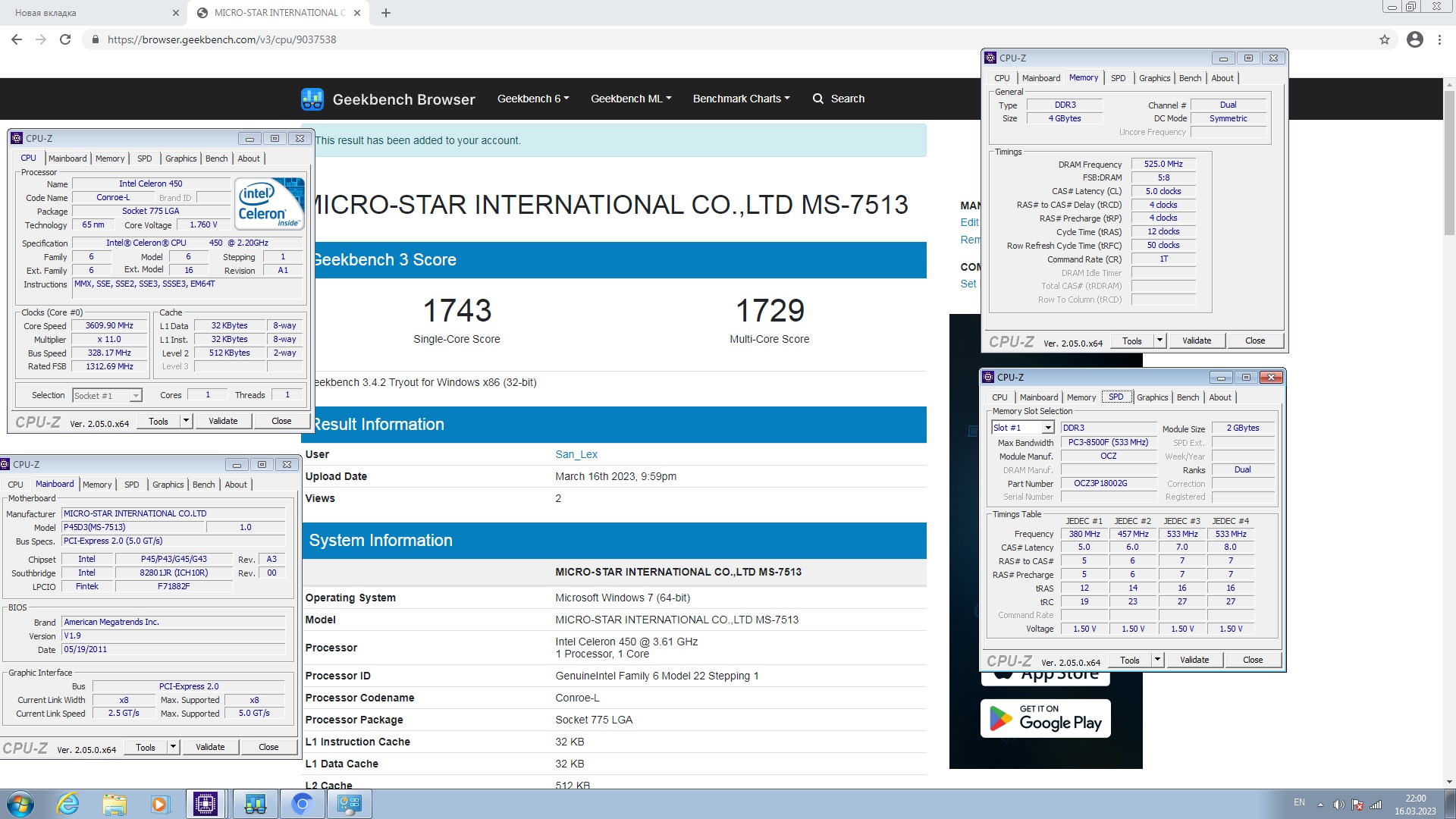The image size is (1456, 819).
Task: Click the network signal tray icon
Action: [x=1376, y=805]
